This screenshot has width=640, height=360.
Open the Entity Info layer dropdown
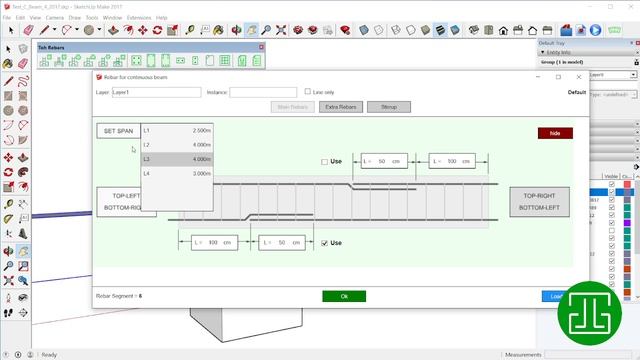click(633, 75)
